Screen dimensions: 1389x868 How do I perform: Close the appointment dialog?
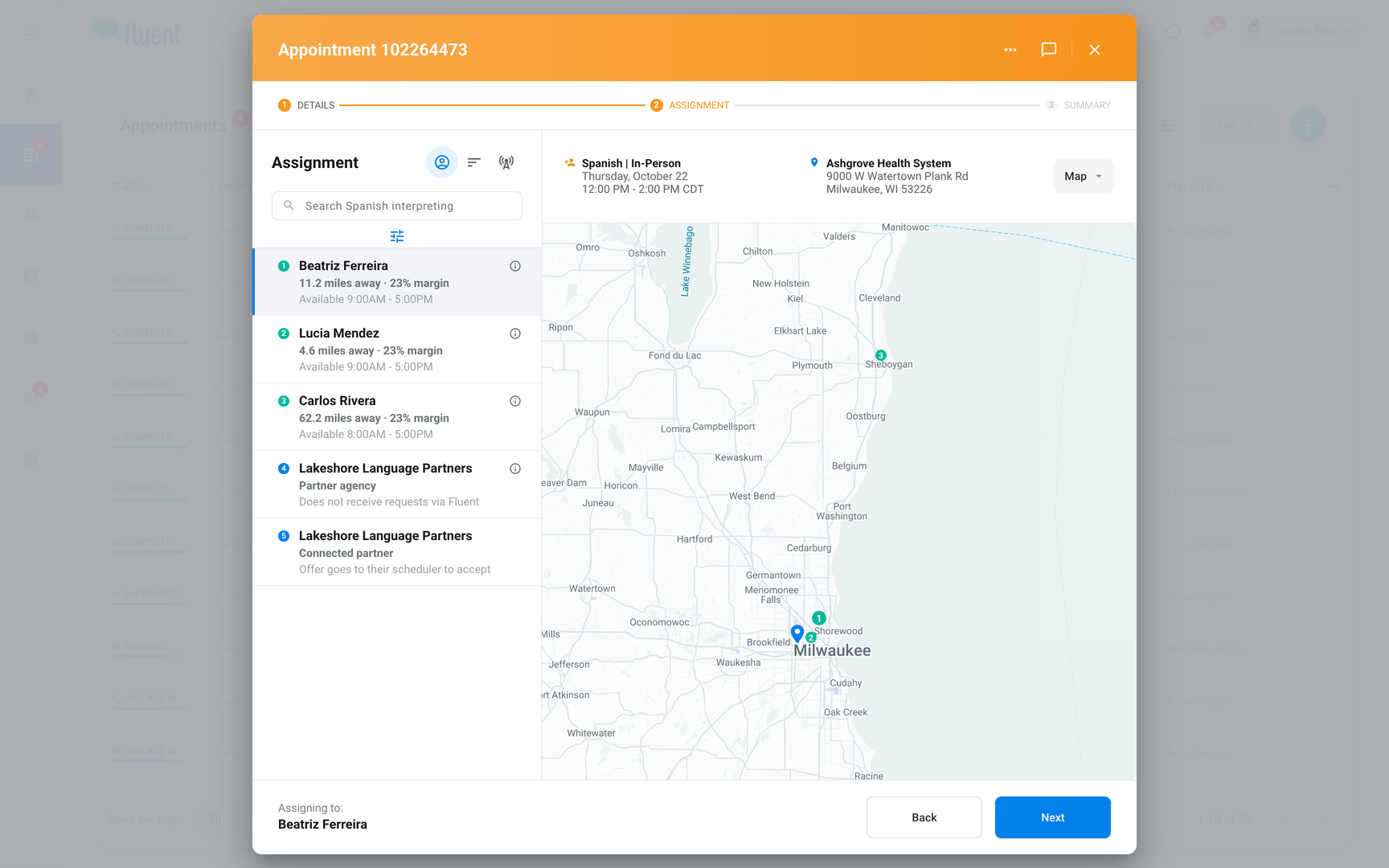(1095, 50)
